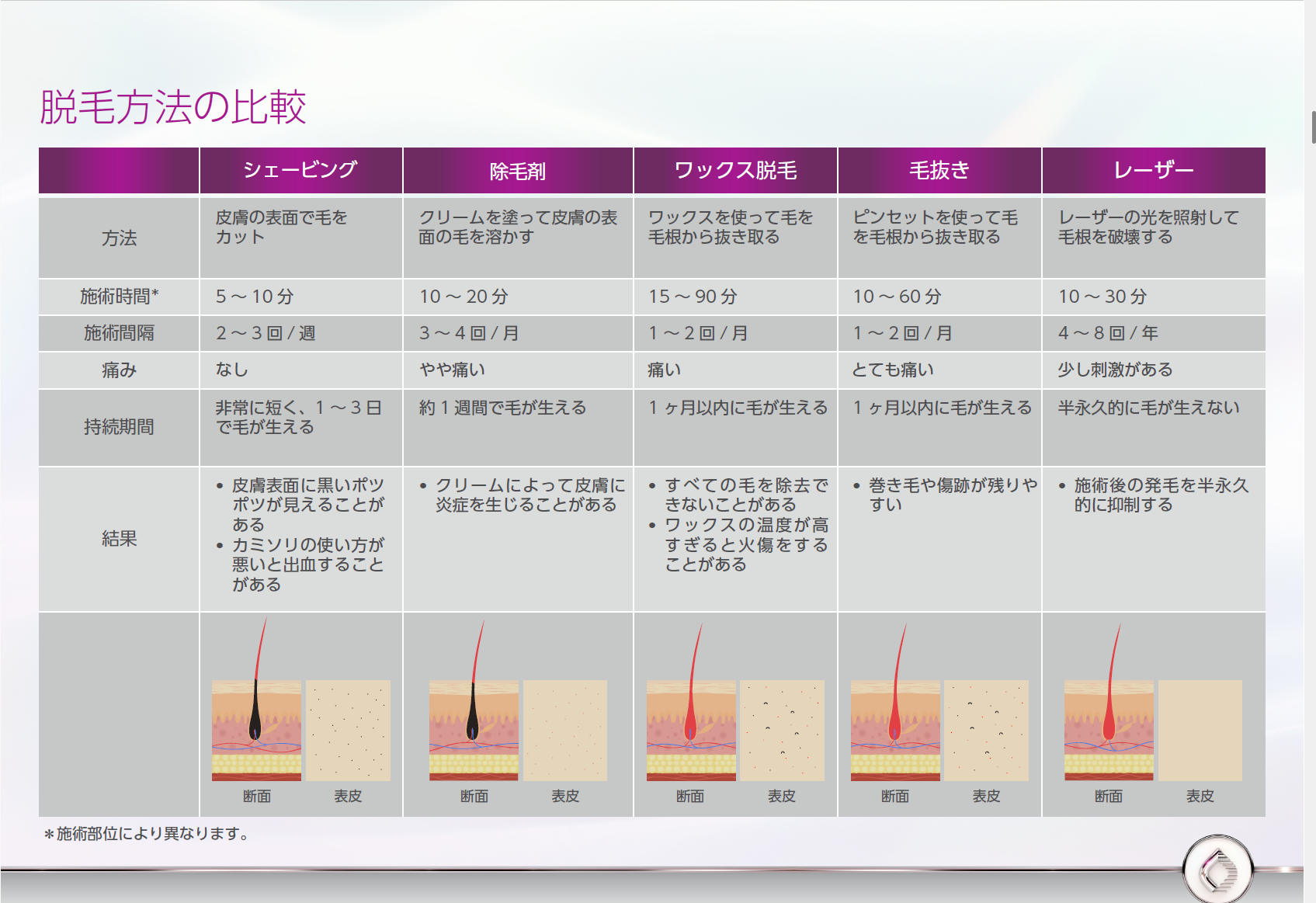Select the レーザー column header
Viewport: 1316px width, 903px height.
[x=1153, y=170]
